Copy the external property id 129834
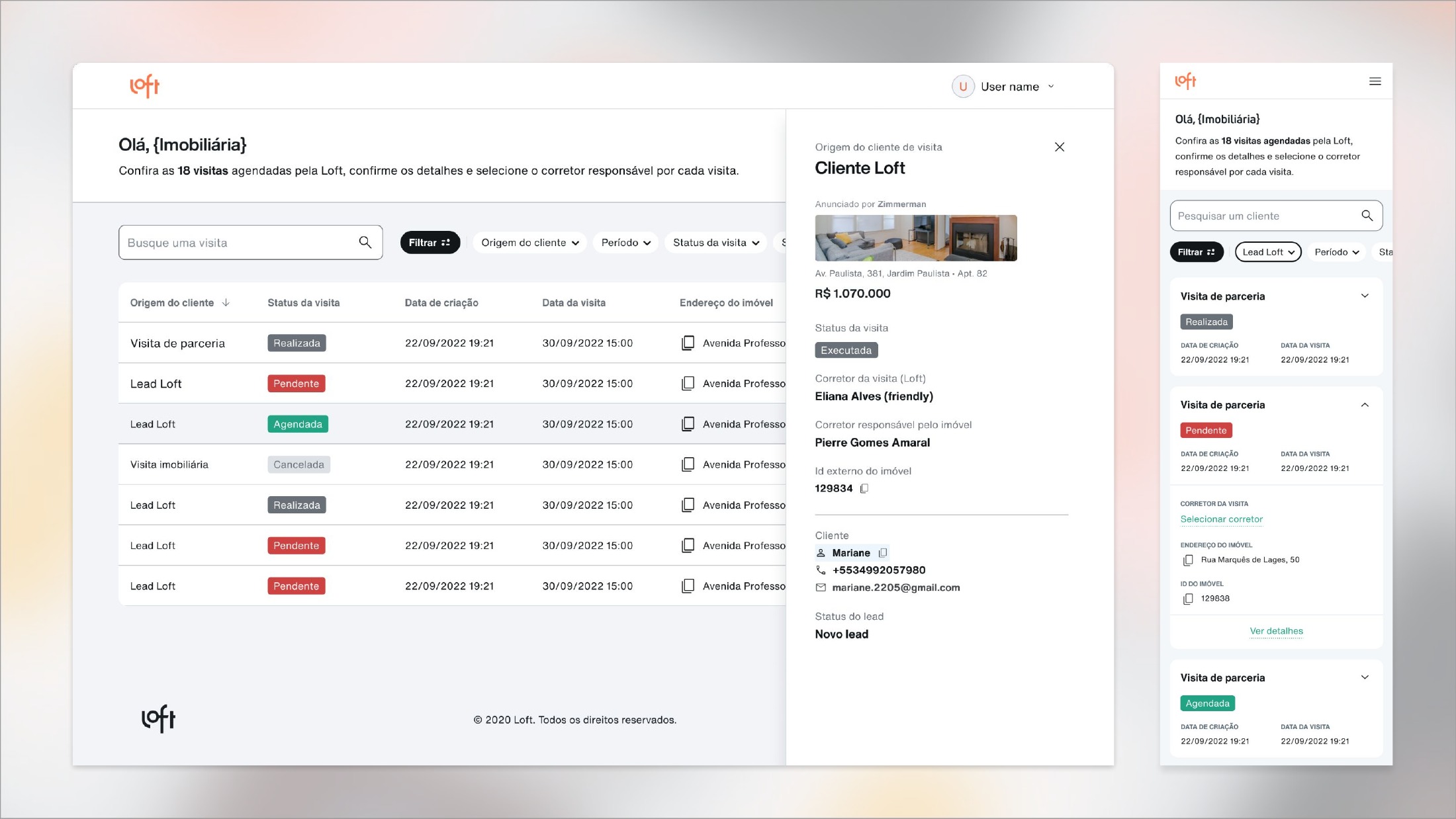The width and height of the screenshot is (1456, 819). coord(864,489)
